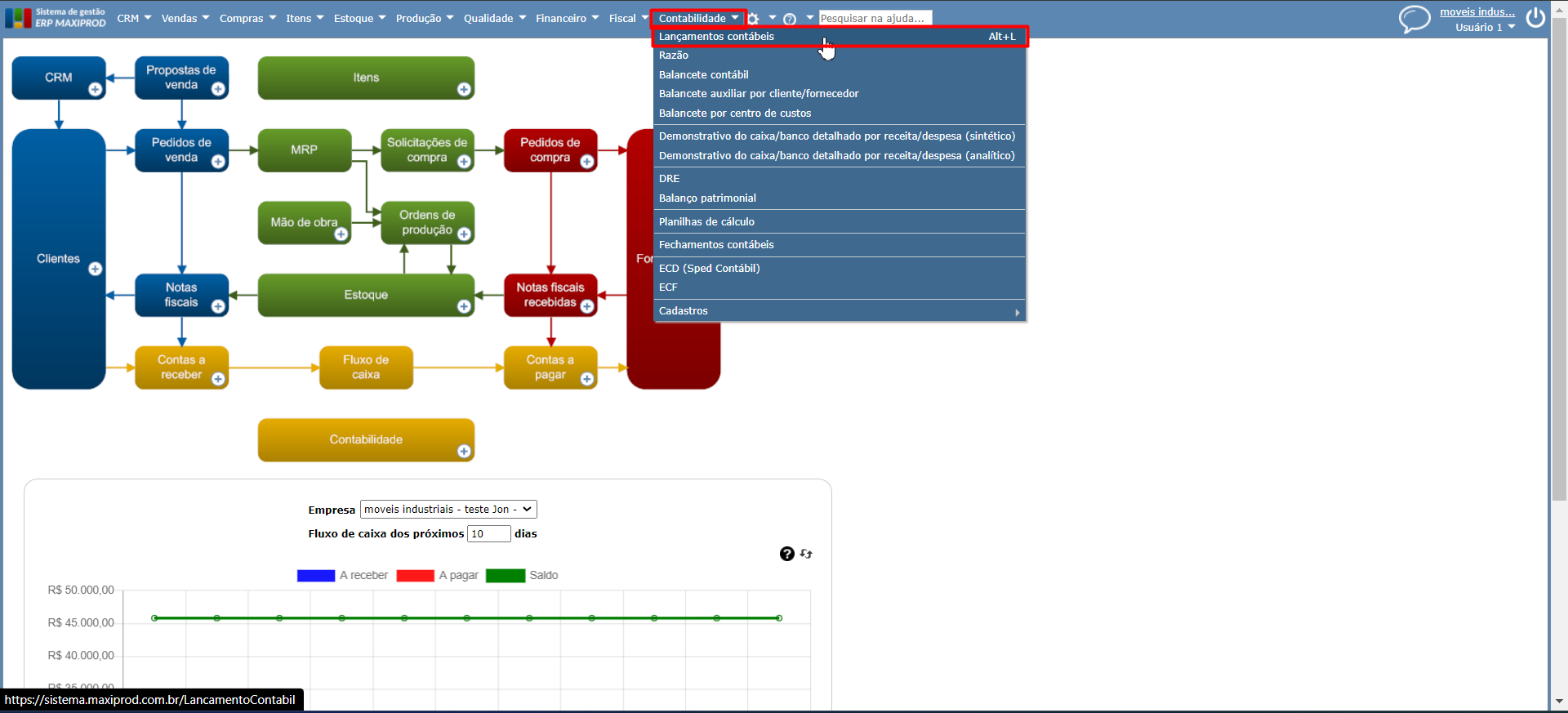Click the refresh icon above the chart
The image size is (1568, 713).
pos(806,554)
